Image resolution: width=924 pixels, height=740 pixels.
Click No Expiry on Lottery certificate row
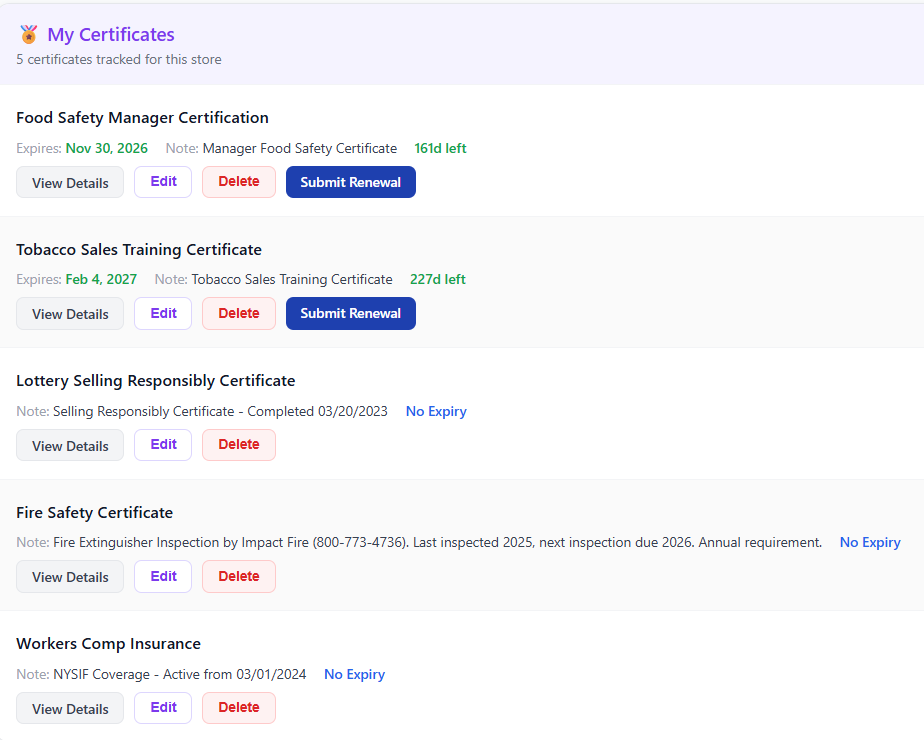tap(436, 411)
